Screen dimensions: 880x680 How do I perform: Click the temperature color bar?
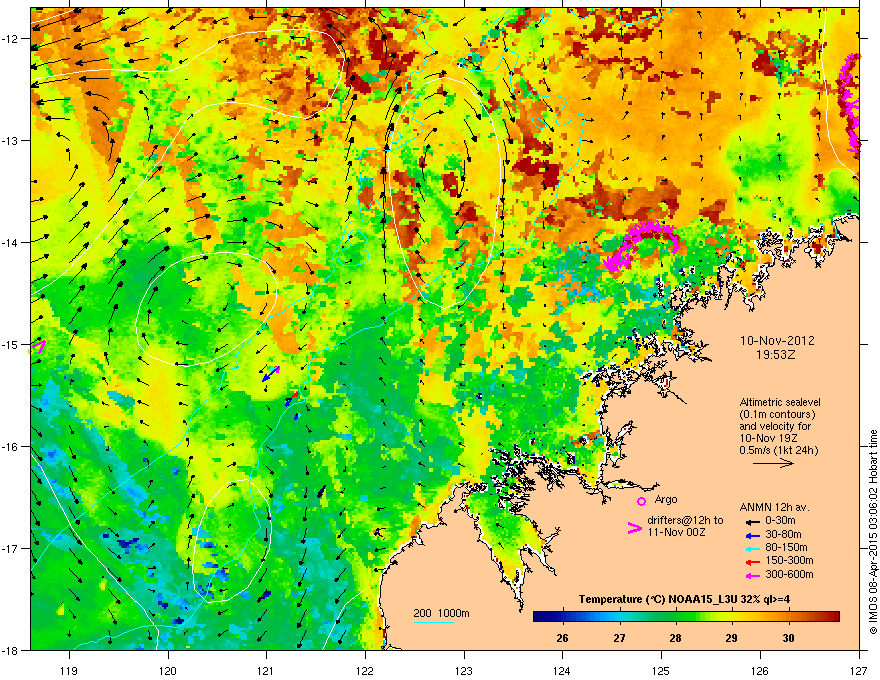pos(686,617)
